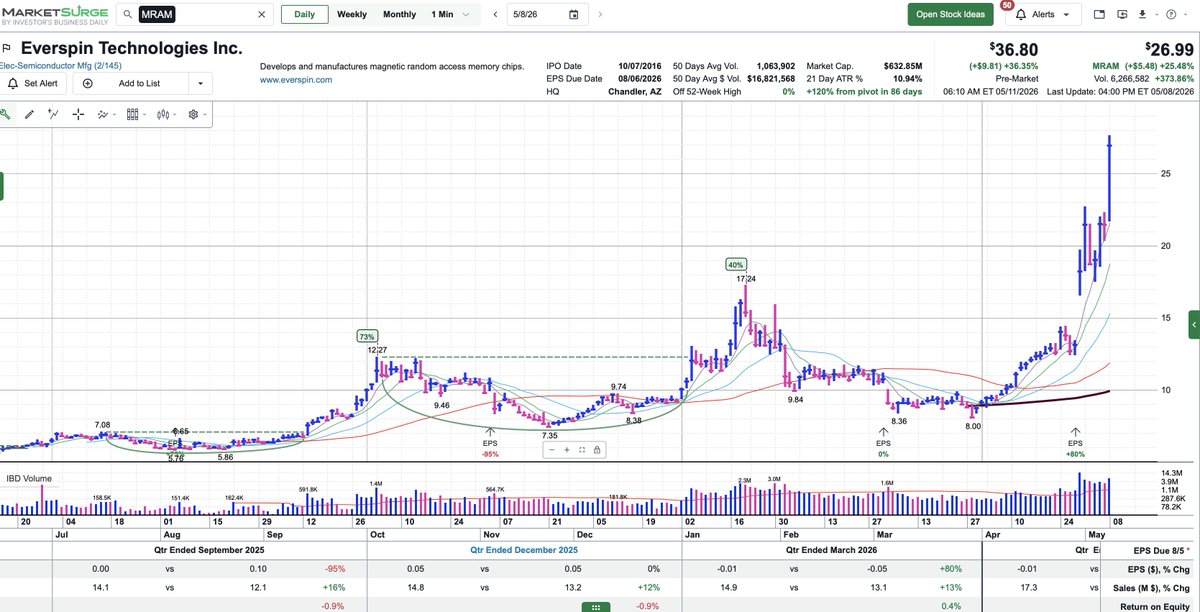The width and height of the screenshot is (1200, 612).
Task: Toggle the chart zoom lock icon
Action: (597, 450)
